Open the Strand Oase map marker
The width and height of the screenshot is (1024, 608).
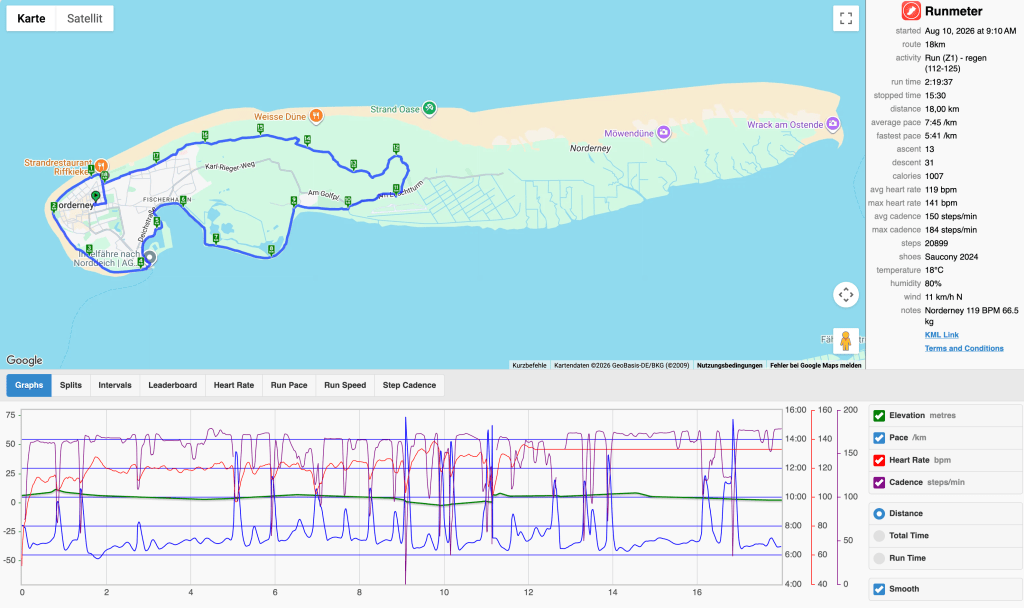pos(429,108)
